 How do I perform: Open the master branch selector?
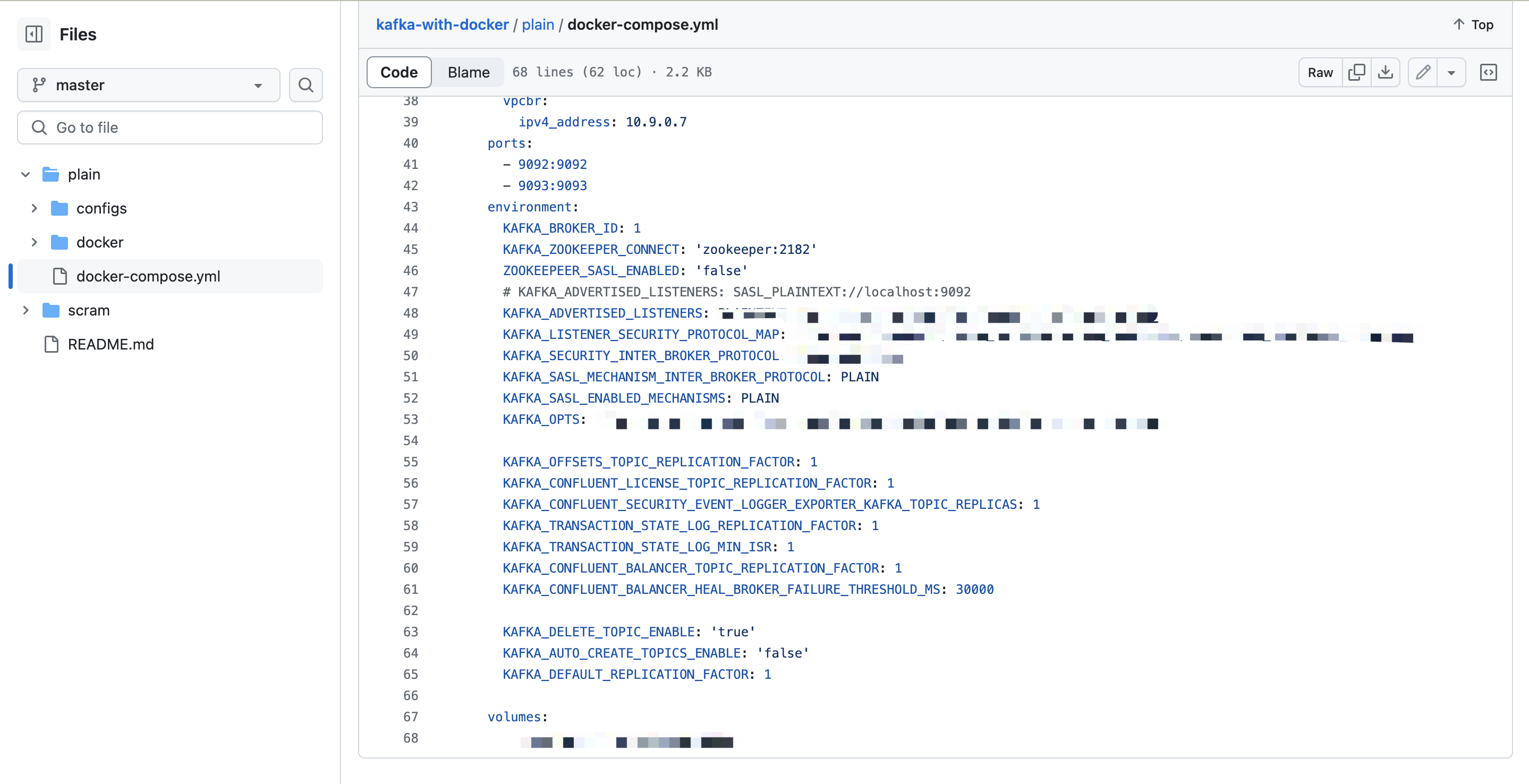(148, 85)
